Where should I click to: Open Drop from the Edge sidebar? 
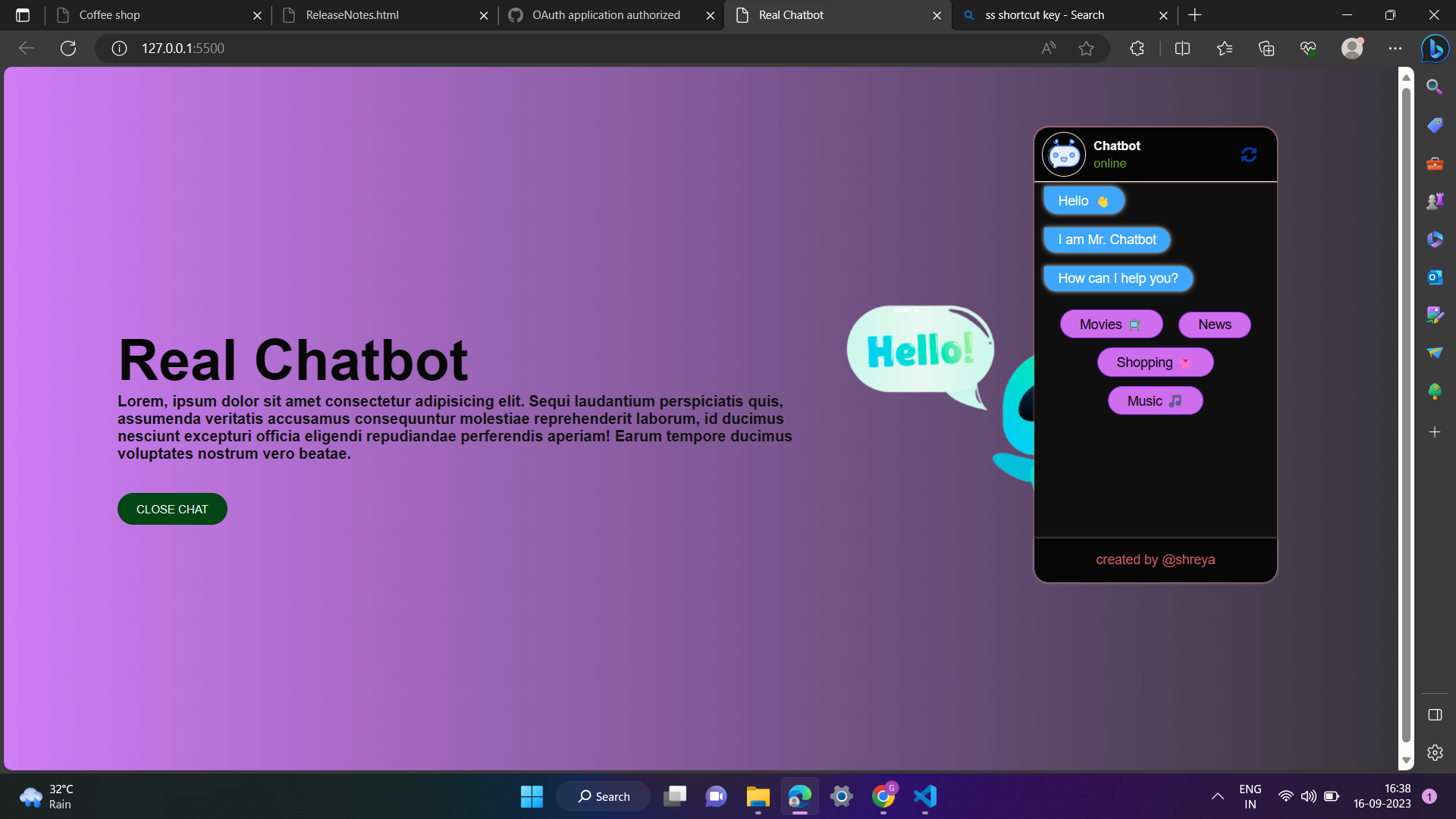pyautogui.click(x=1435, y=353)
